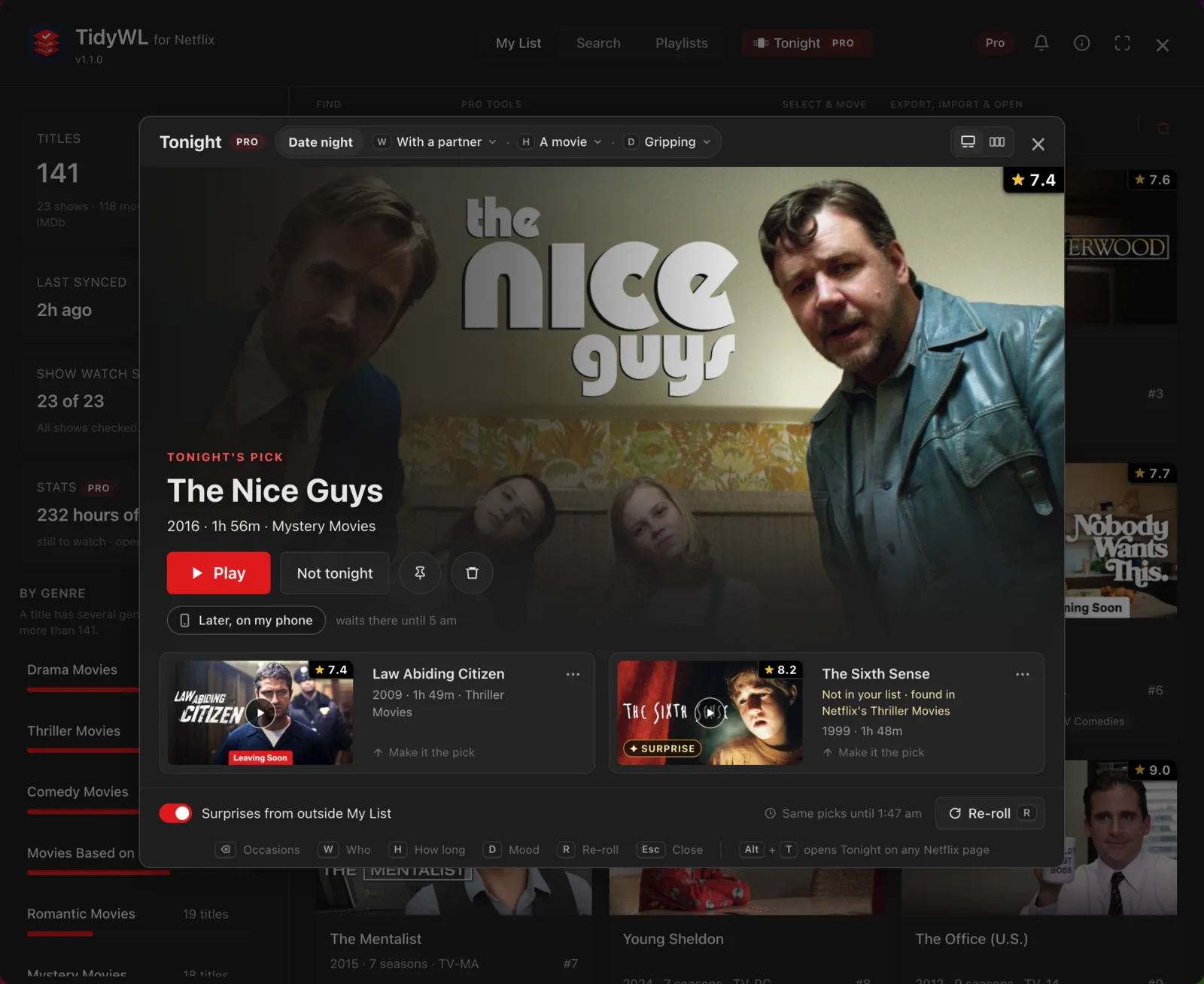Click the TidyWL logo icon

[46, 43]
